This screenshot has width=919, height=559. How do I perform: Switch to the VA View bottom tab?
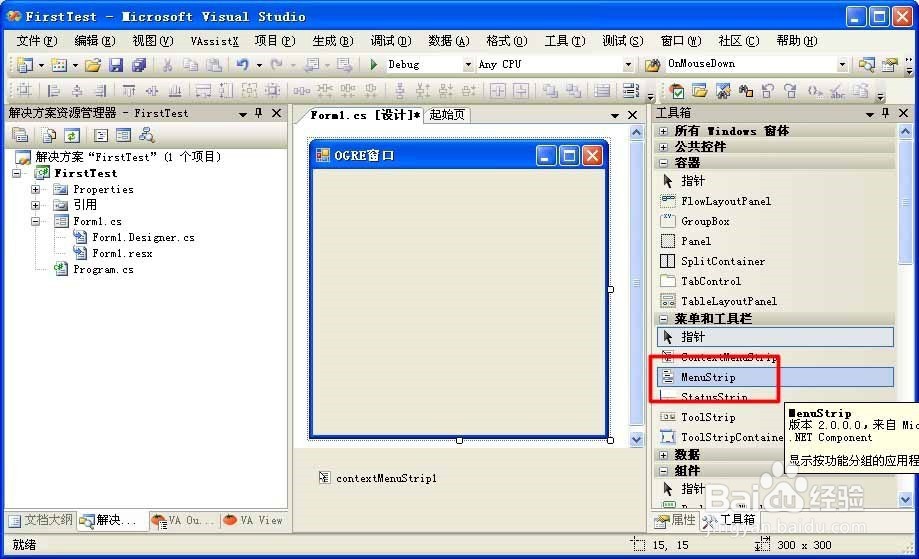[x=253, y=520]
